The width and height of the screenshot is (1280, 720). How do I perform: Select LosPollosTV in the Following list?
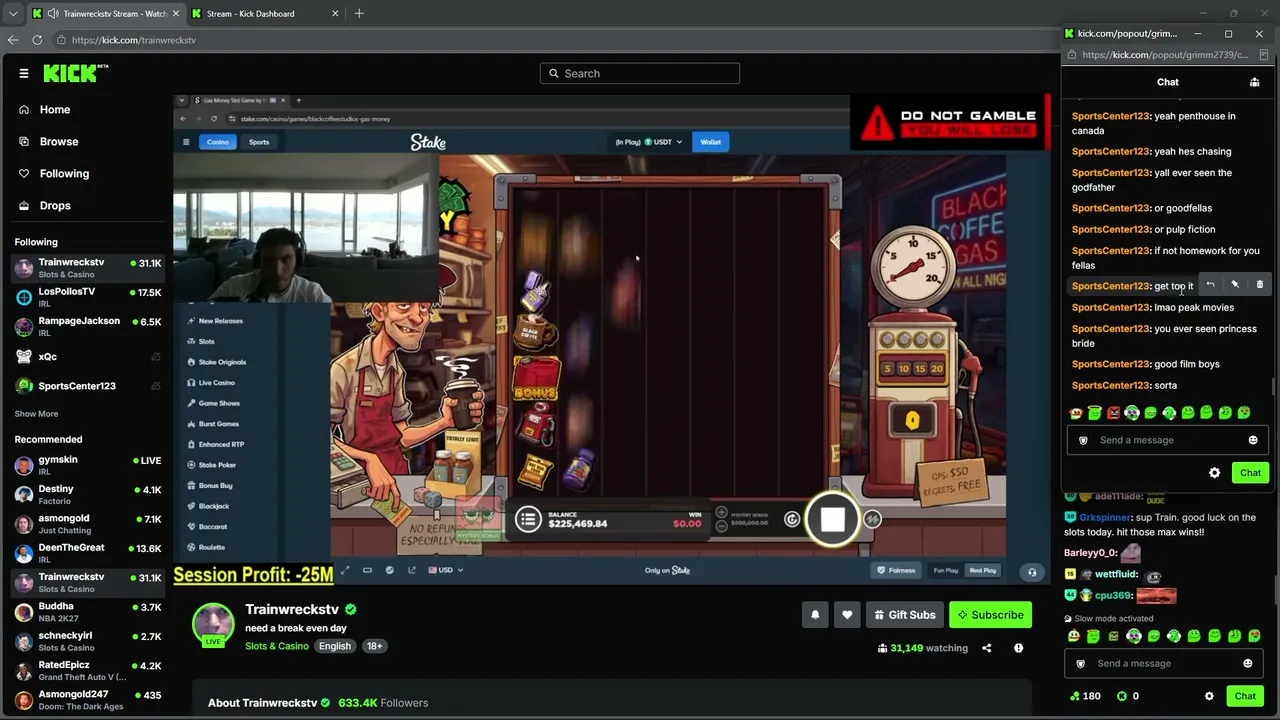coord(87,297)
